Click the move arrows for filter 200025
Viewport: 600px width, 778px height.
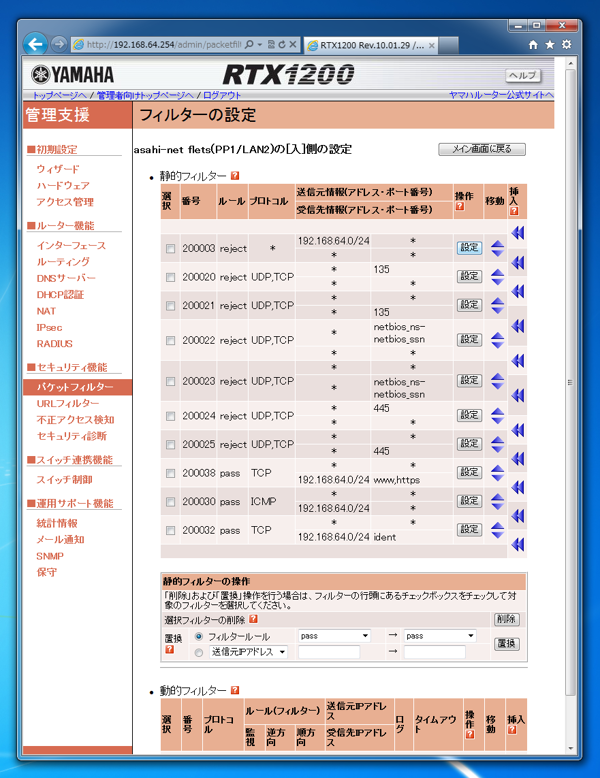click(497, 444)
